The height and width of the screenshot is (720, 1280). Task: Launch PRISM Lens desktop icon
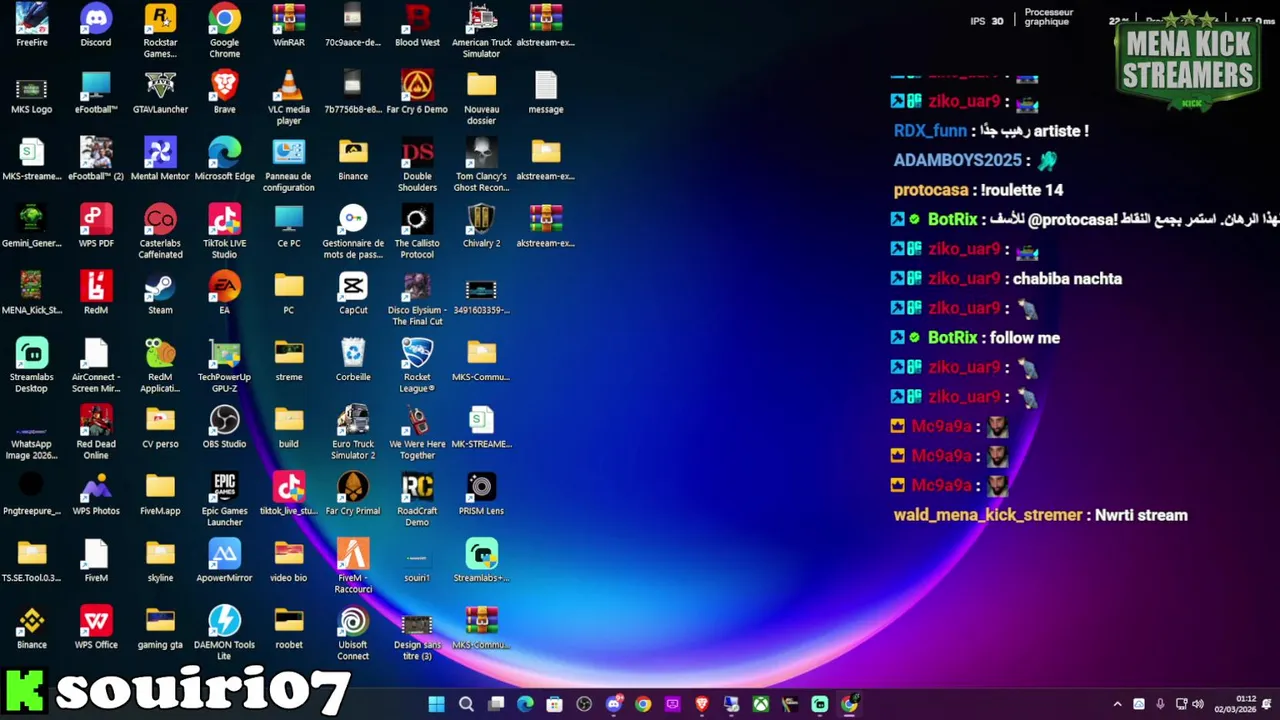tap(481, 494)
